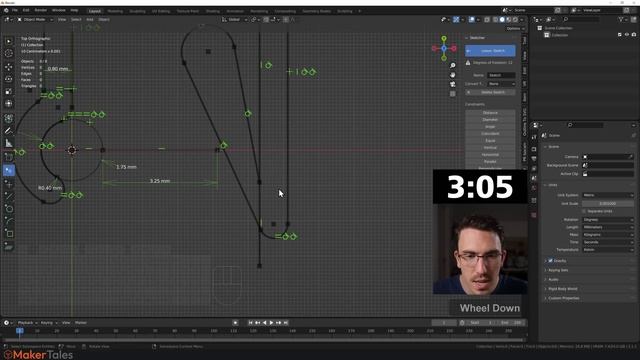The height and width of the screenshot is (360, 640).
Task: Switch to the Modeling workspace tab
Action: [115, 11]
